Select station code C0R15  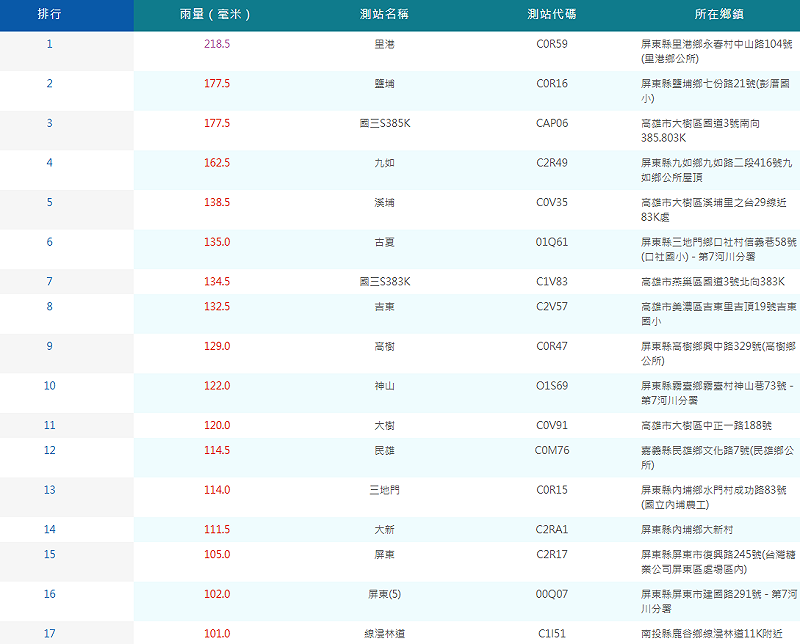(x=552, y=490)
